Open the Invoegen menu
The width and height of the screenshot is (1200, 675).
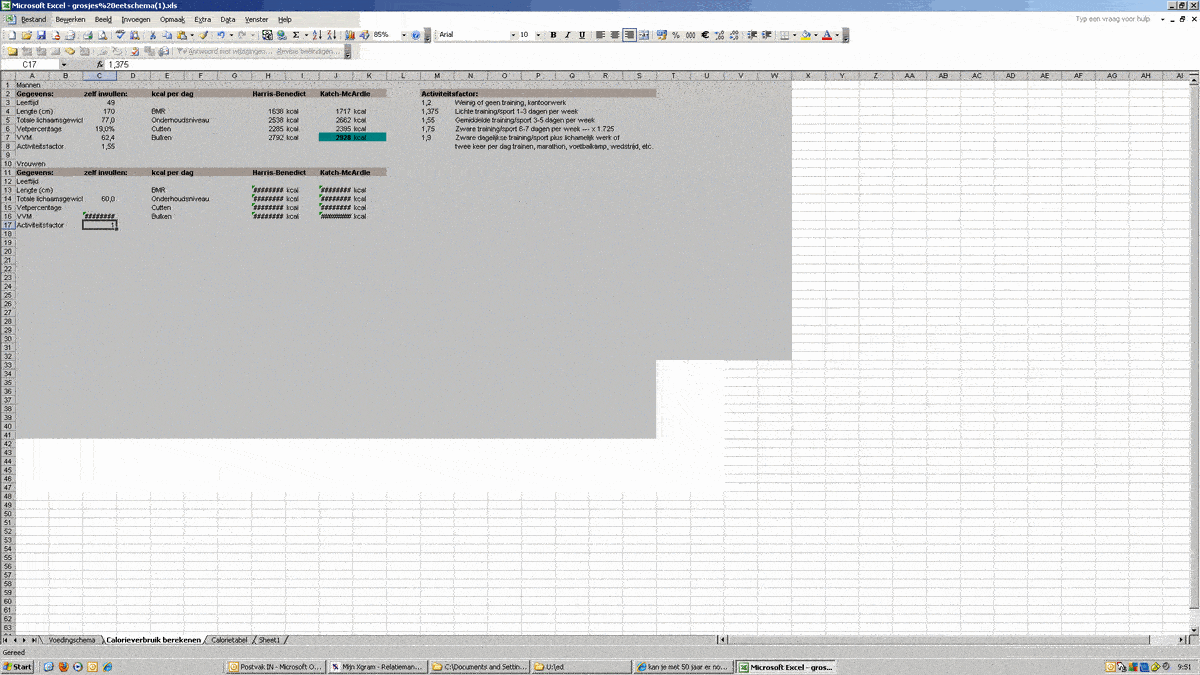[135, 19]
